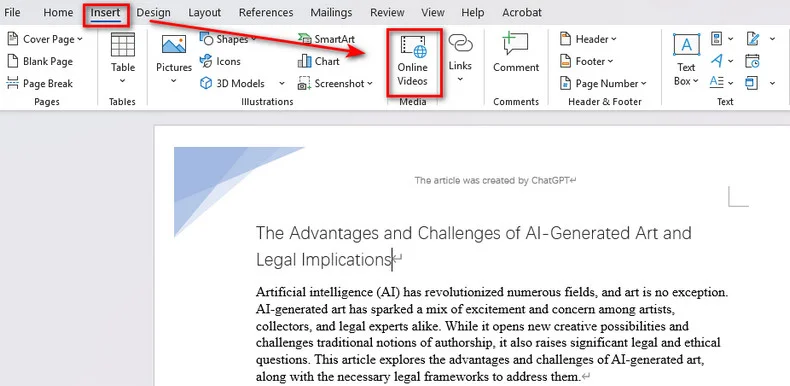
Task: Open the File tab
Action: [x=12, y=13]
